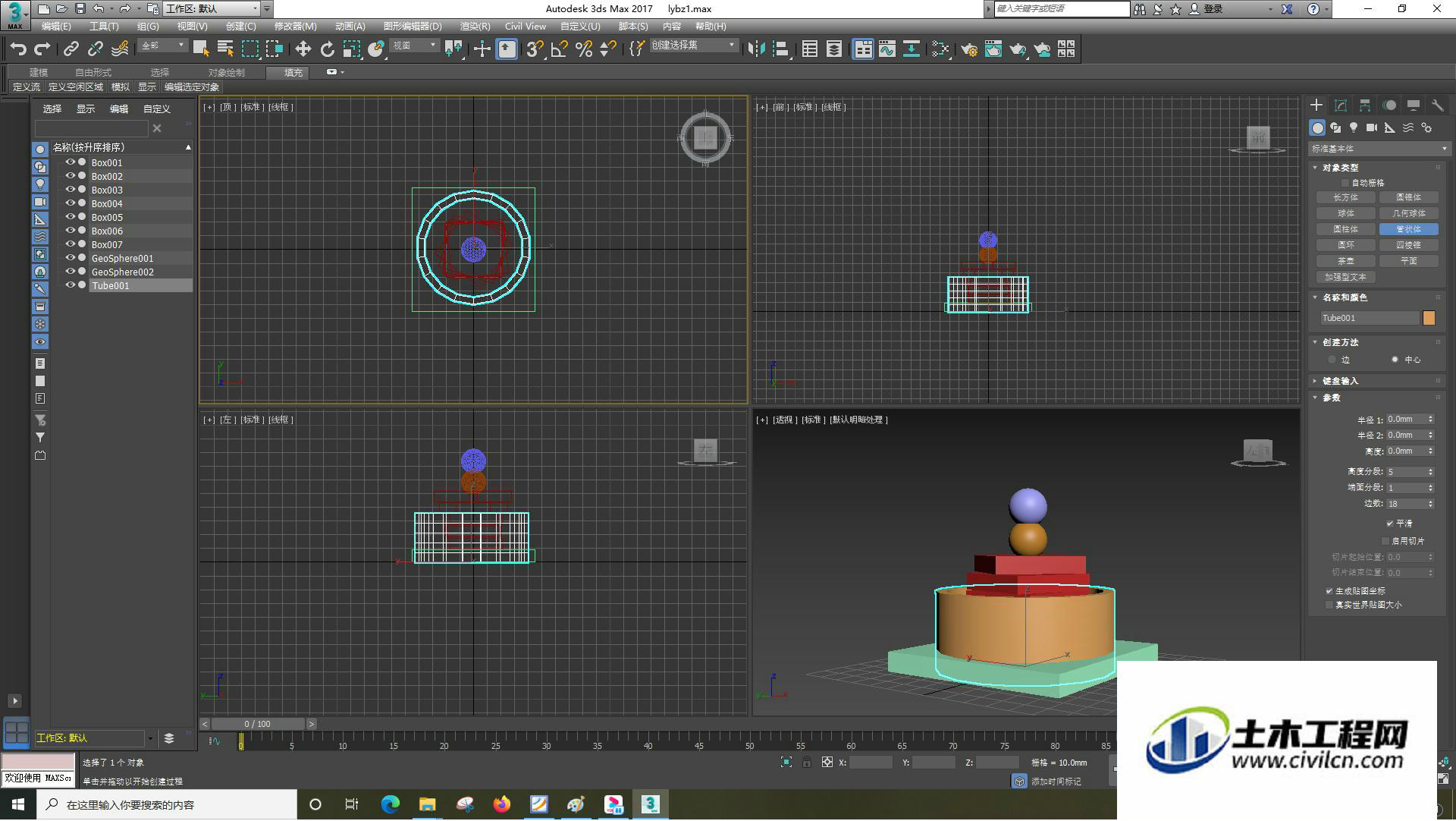The height and width of the screenshot is (821, 1456).
Task: Select the Link tool (chain icon)
Action: 71,49
